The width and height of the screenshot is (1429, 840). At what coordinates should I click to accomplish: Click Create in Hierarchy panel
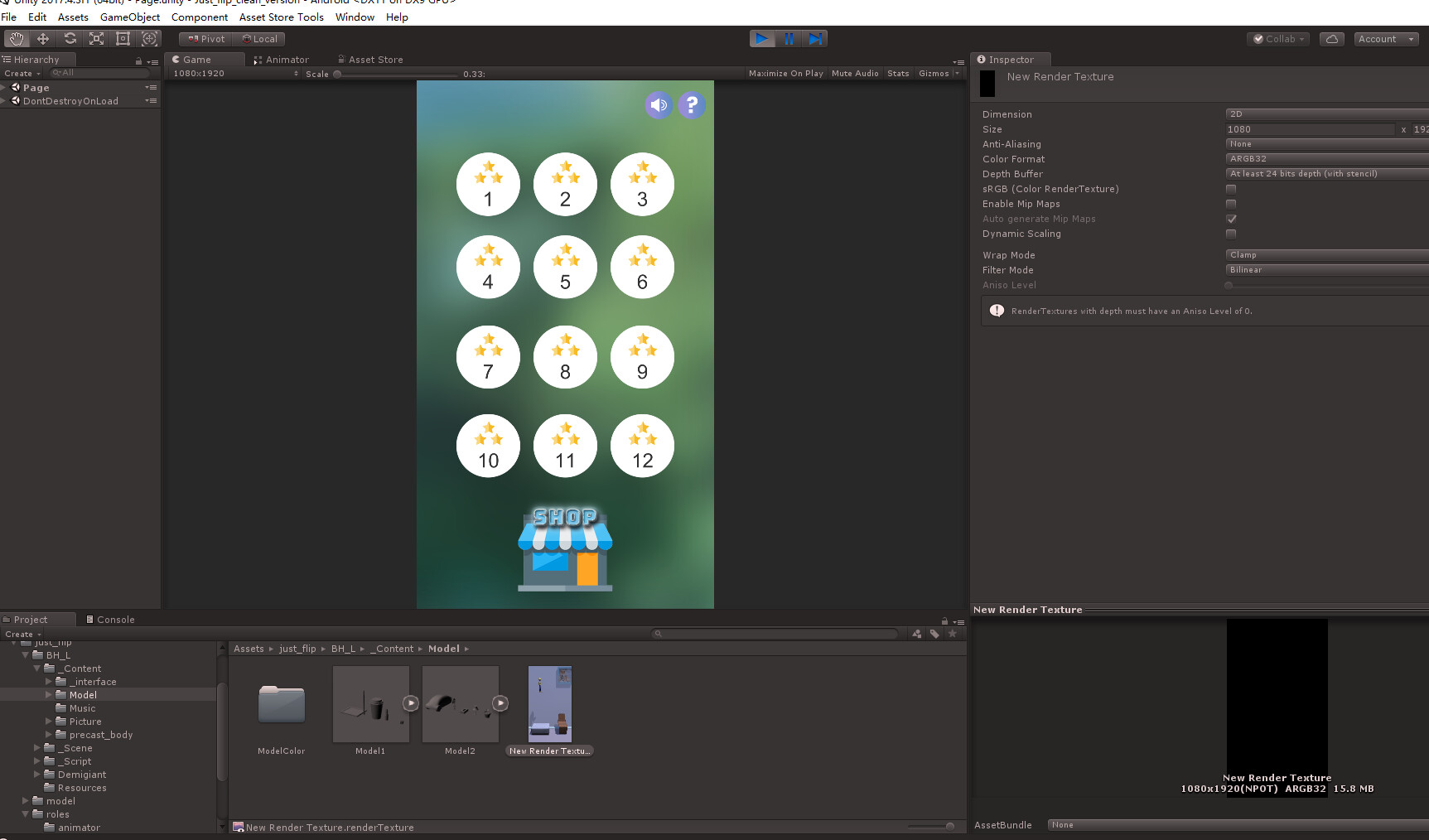coord(22,74)
